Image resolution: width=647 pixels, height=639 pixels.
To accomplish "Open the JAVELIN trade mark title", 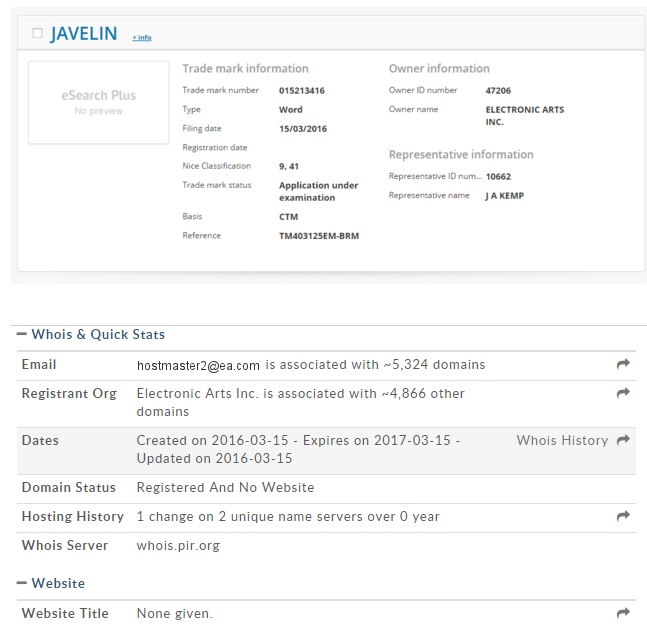I will click(84, 33).
